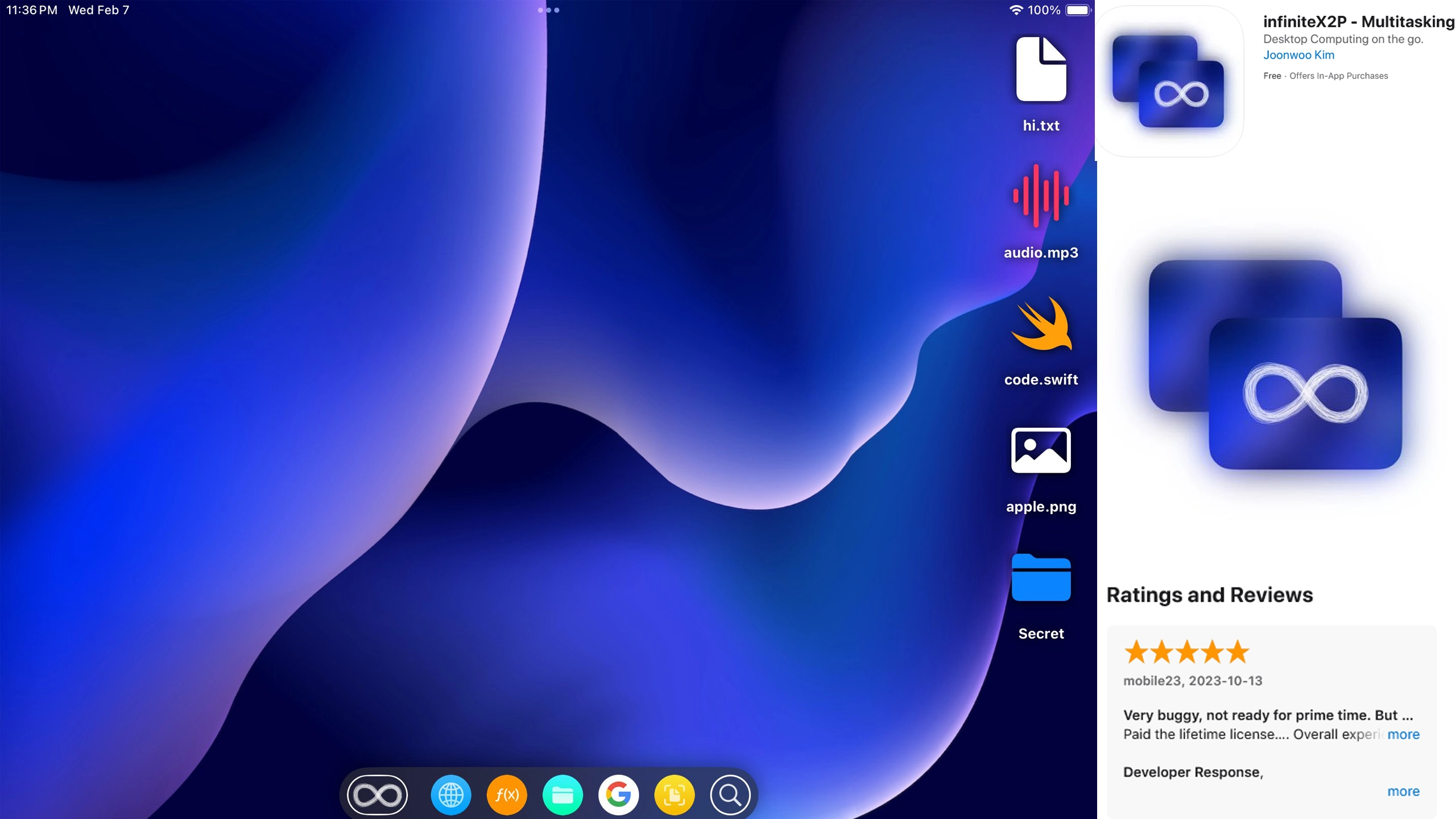Image resolution: width=1456 pixels, height=819 pixels.
Task: Click the 'Ratings and Reviews' heading
Action: 1209,594
